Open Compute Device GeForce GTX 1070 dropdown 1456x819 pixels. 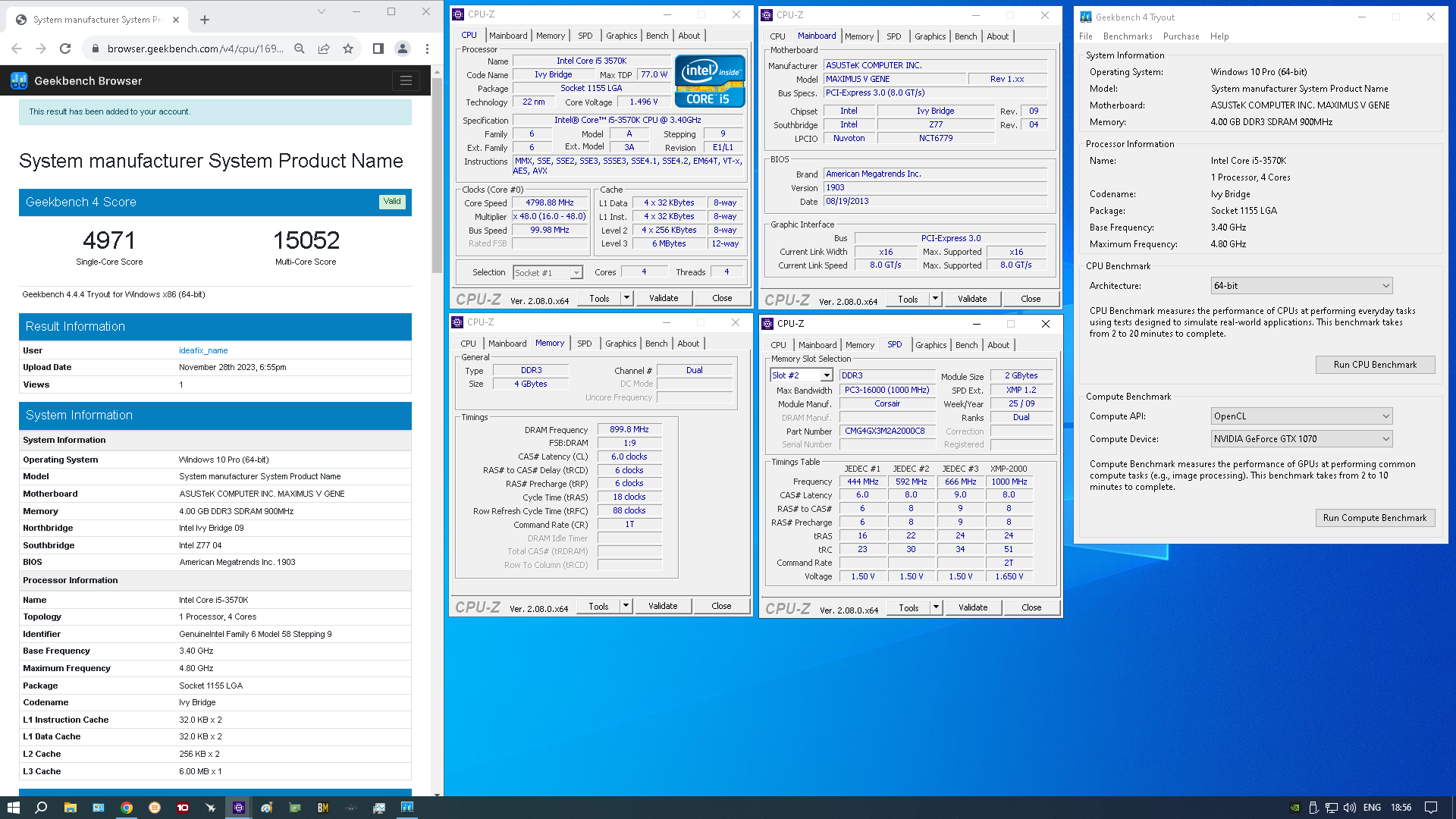click(1301, 439)
